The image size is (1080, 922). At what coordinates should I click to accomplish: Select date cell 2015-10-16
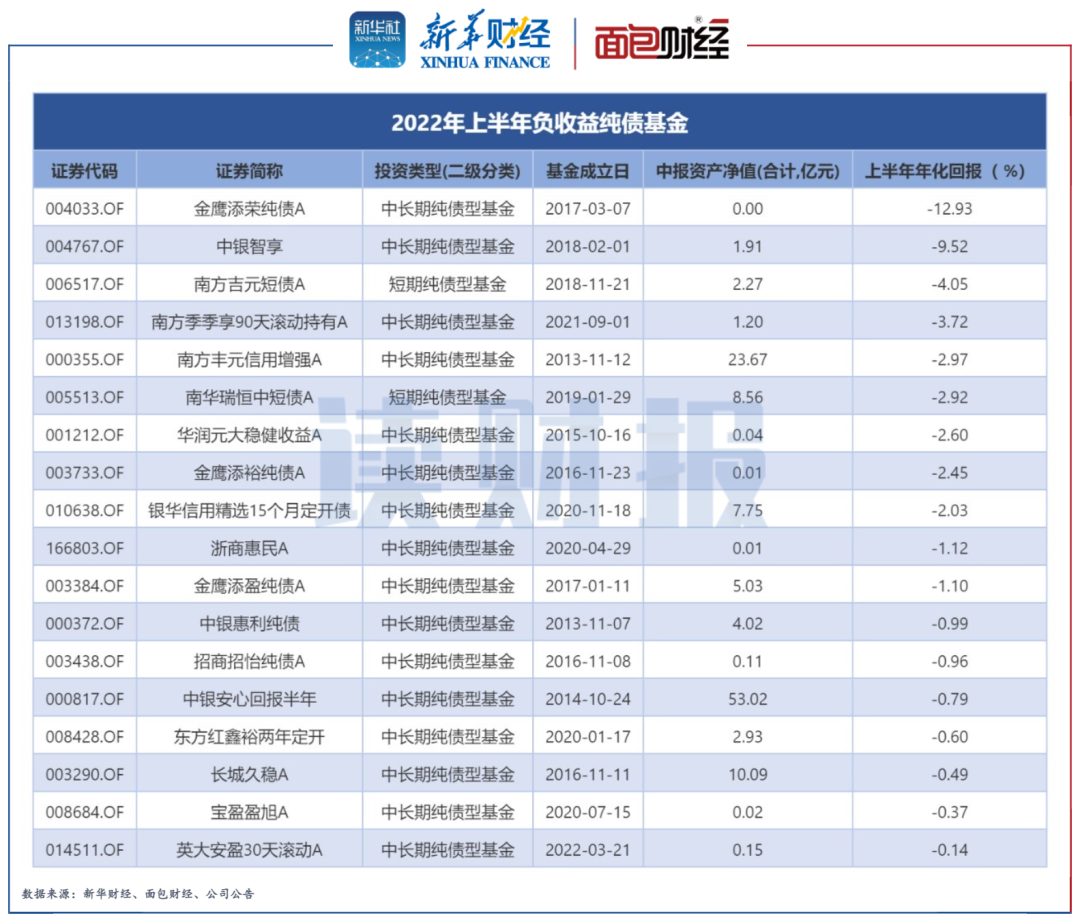click(x=588, y=435)
